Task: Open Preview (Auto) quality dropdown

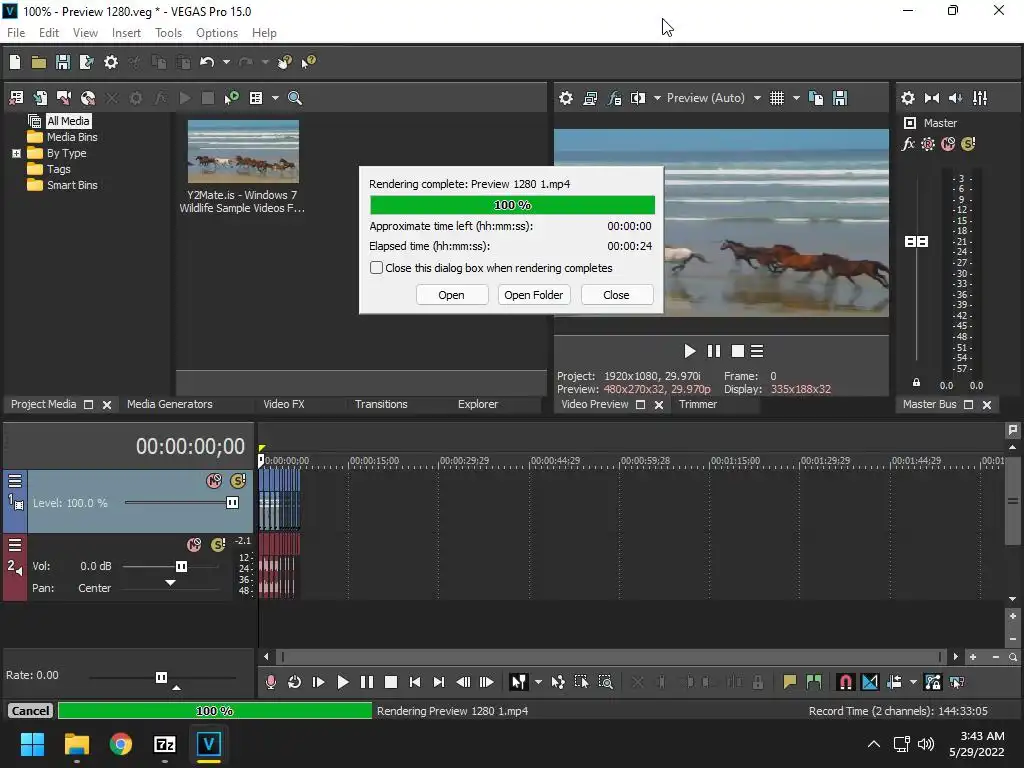Action: 757,98
